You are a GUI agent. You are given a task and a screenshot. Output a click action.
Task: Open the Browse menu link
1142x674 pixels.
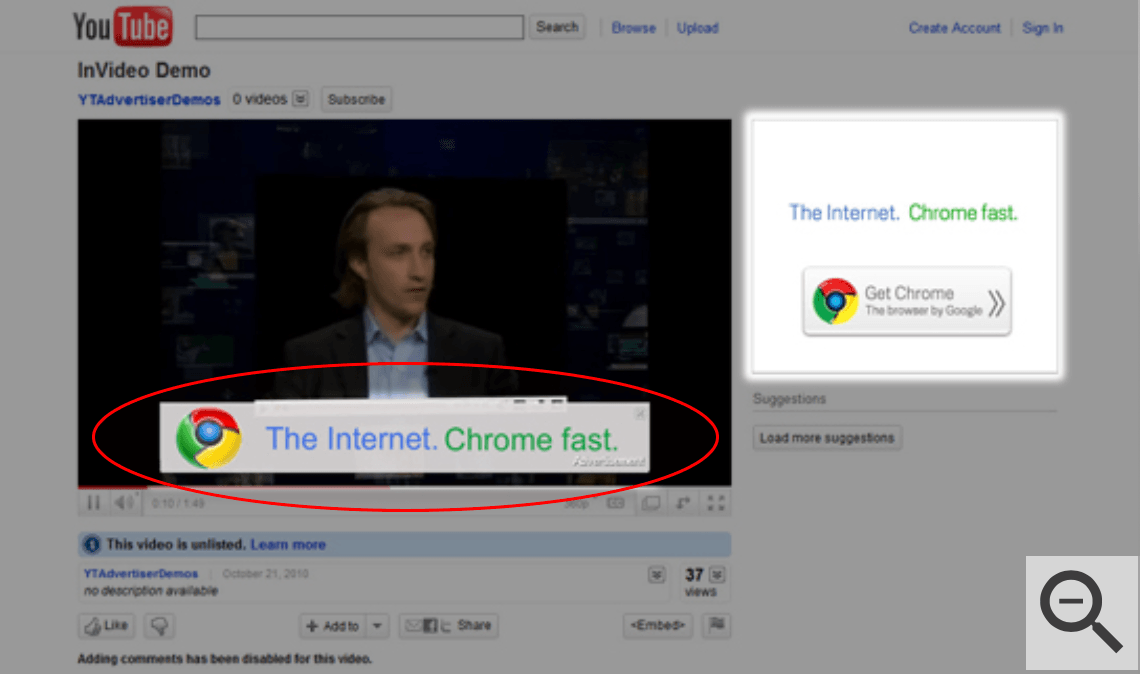634,28
